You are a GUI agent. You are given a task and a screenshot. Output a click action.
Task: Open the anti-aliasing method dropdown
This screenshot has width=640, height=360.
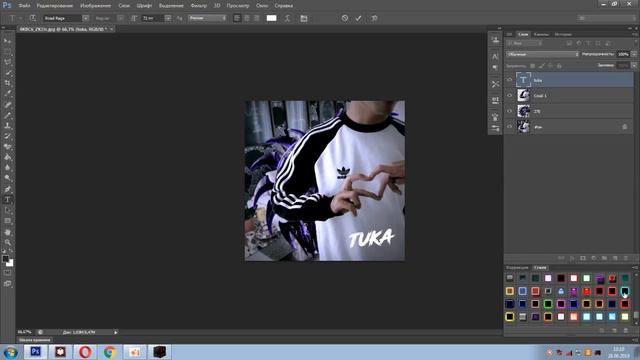207,18
